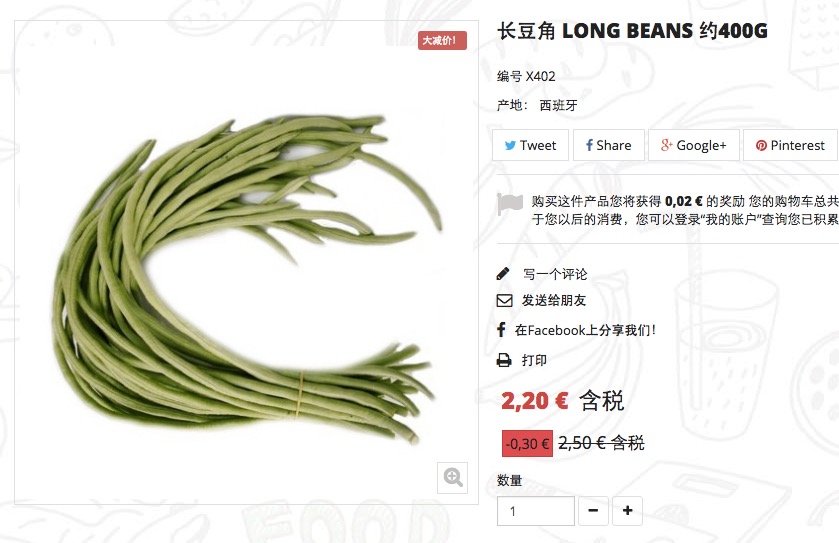Click the Facebook f icon in Share button

pos(589,145)
